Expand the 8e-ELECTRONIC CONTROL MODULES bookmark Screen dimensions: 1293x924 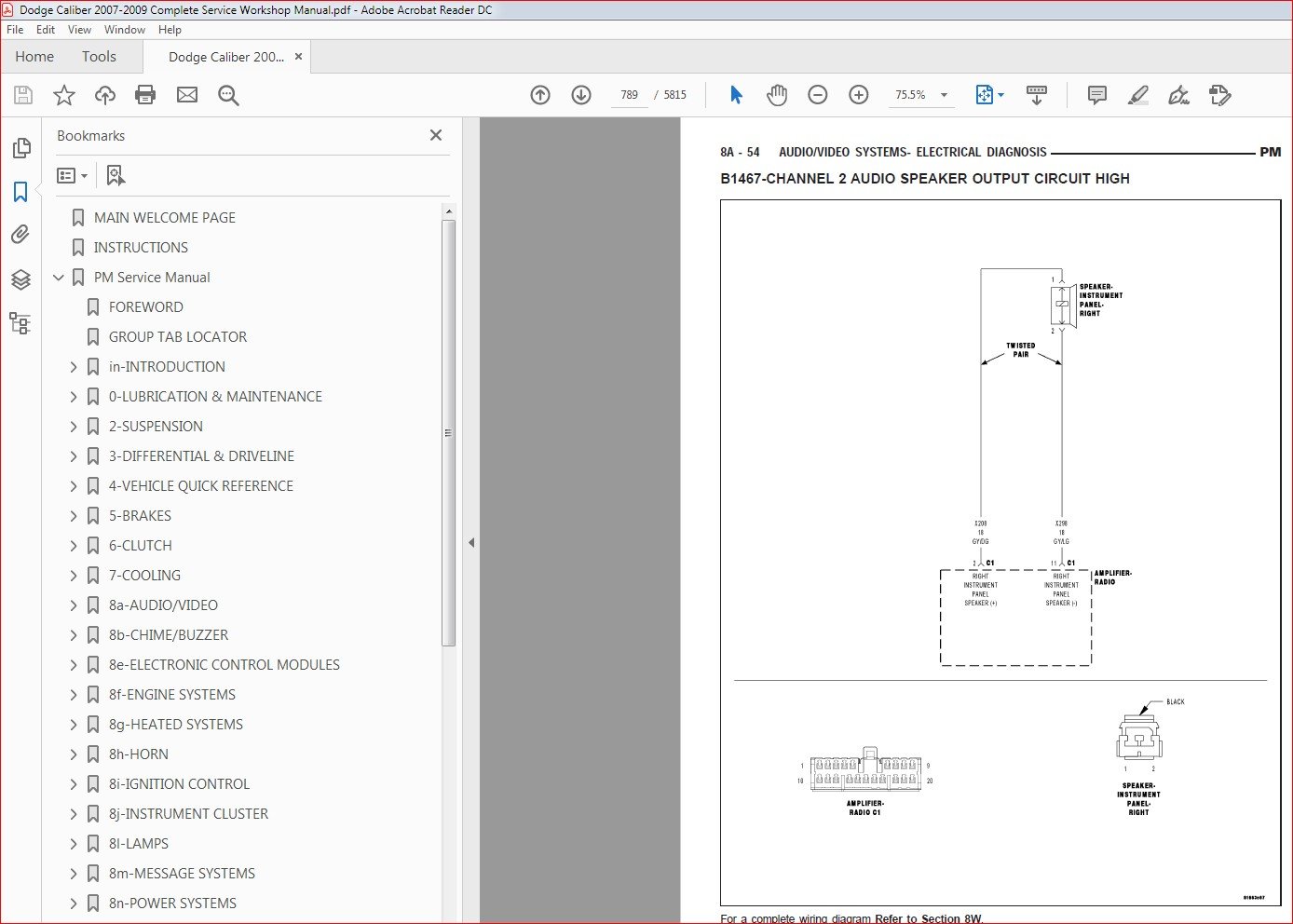[x=74, y=665]
